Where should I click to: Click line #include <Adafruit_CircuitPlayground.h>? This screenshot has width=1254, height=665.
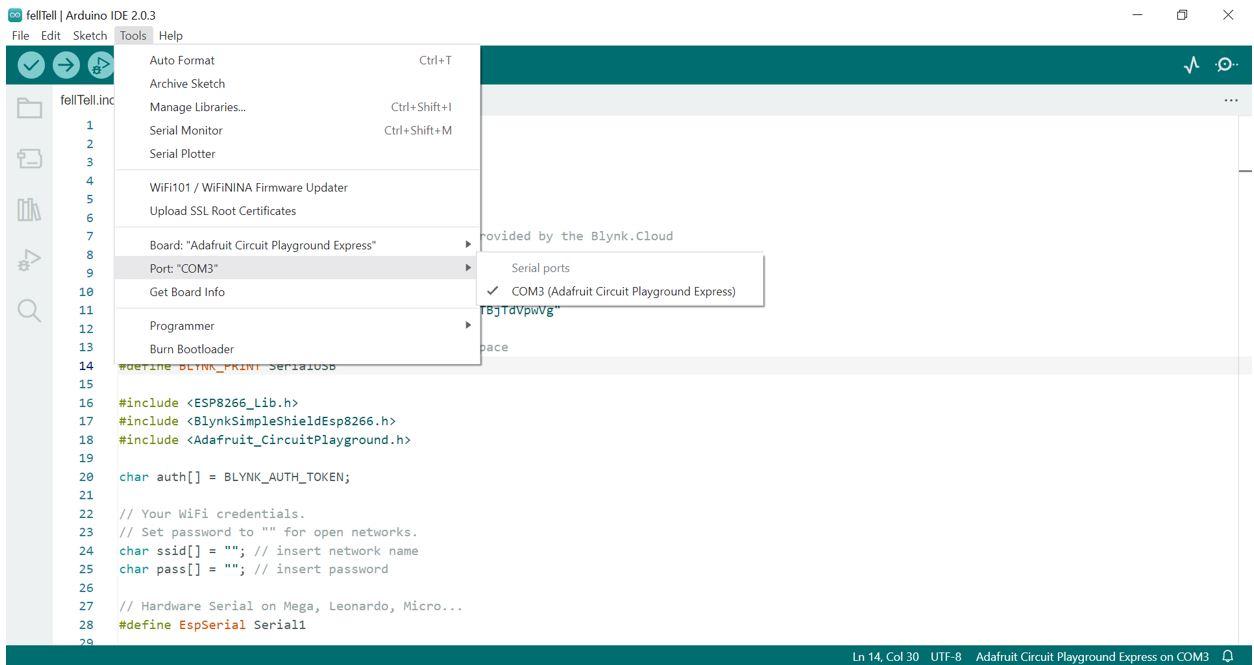pyautogui.click(x=264, y=439)
